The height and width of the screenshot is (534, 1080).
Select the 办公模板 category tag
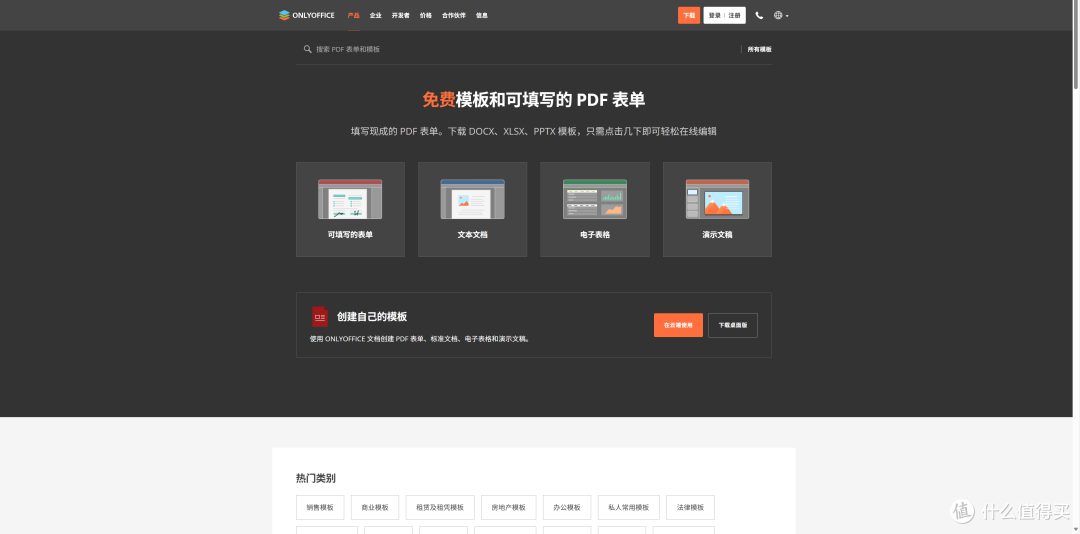coord(567,507)
